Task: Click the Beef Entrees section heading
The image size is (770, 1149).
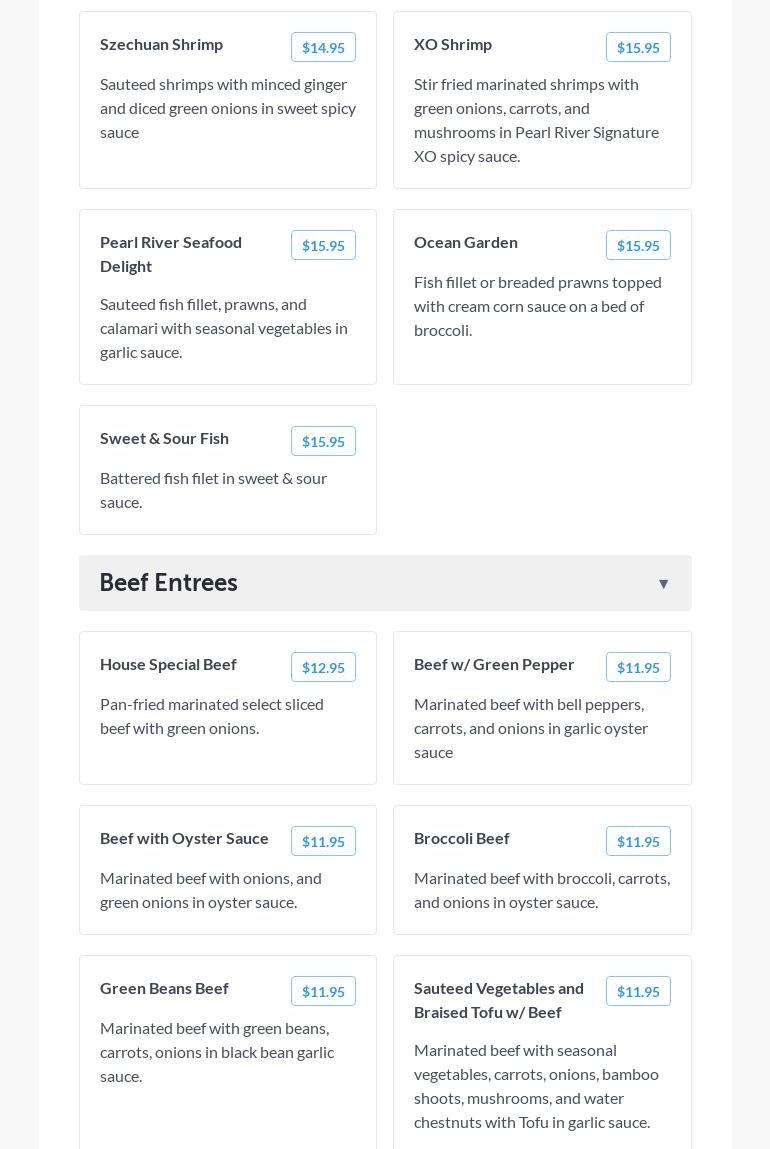Action: pos(169,583)
